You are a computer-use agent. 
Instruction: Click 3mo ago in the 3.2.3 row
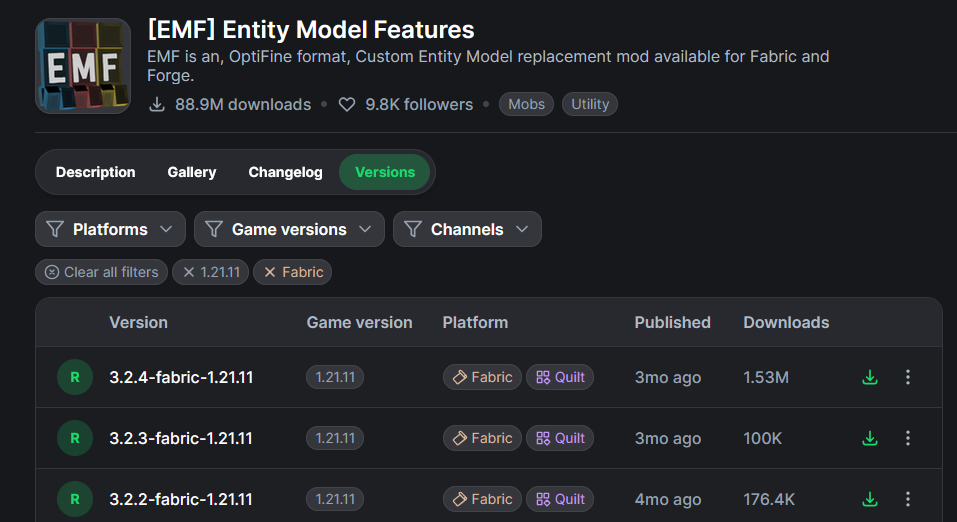pos(668,438)
